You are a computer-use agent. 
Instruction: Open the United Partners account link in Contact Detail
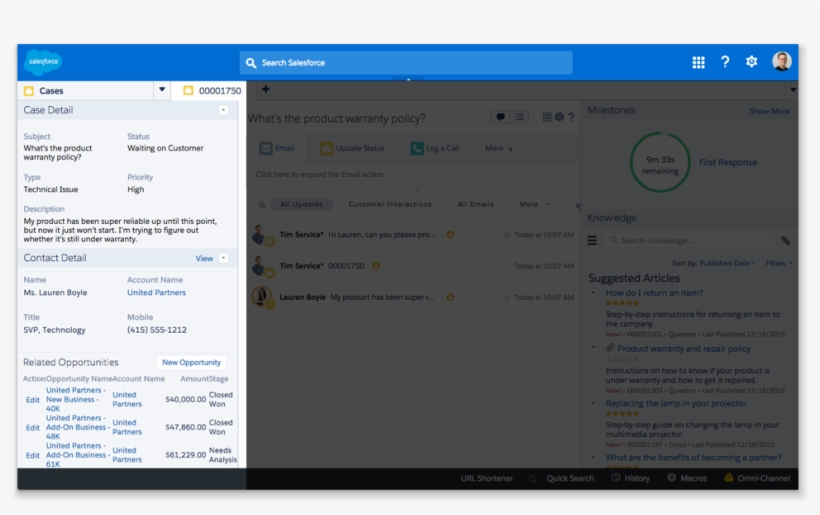point(156,293)
